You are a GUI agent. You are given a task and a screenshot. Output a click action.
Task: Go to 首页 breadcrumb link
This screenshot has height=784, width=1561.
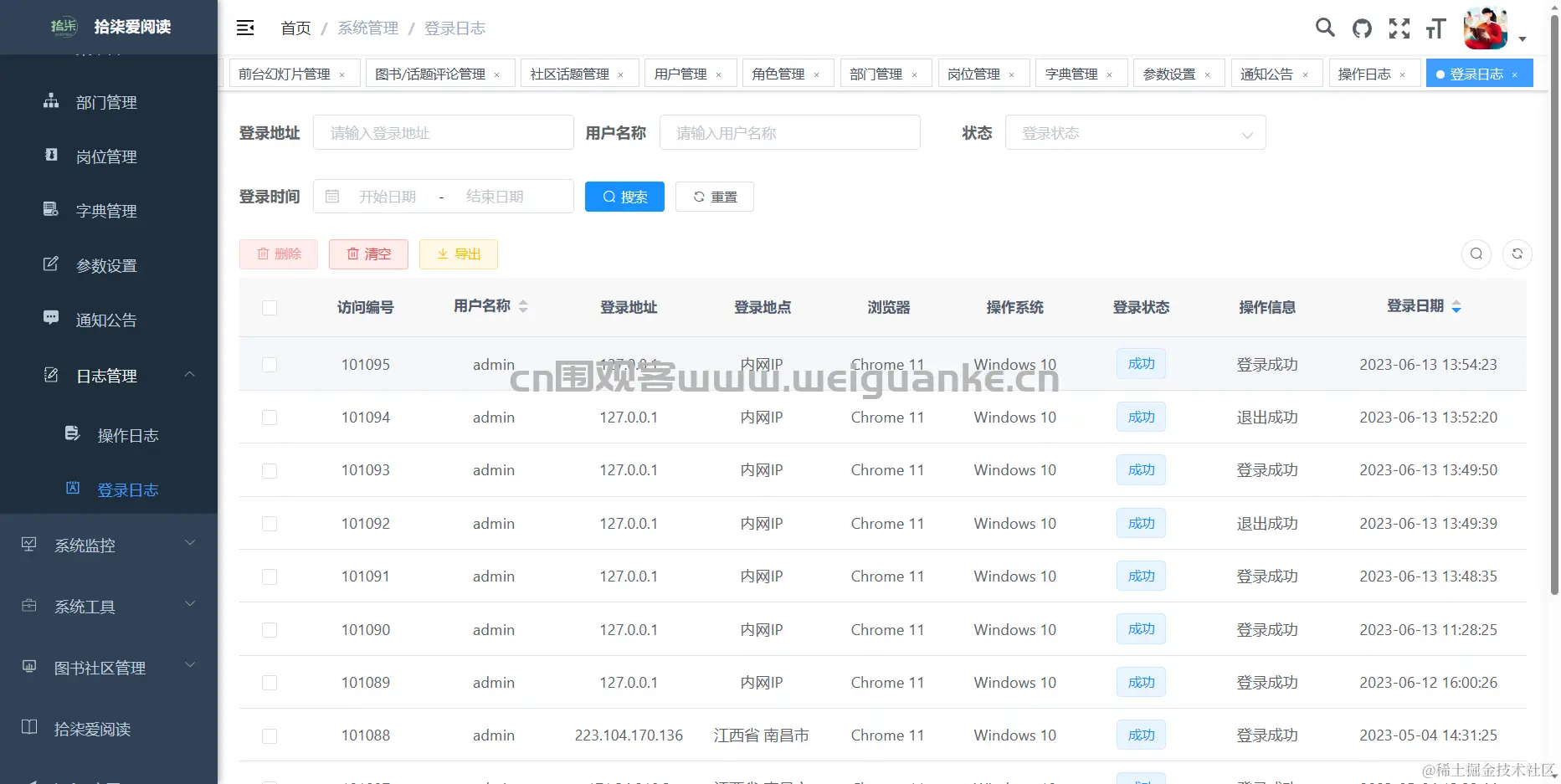[x=295, y=28]
